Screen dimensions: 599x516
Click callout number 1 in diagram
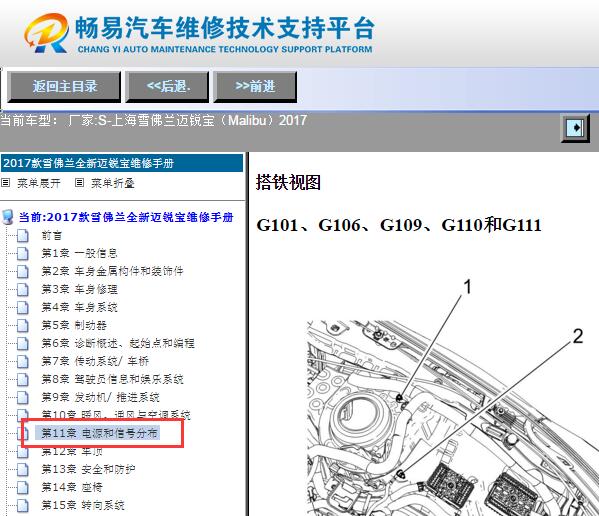(x=467, y=287)
